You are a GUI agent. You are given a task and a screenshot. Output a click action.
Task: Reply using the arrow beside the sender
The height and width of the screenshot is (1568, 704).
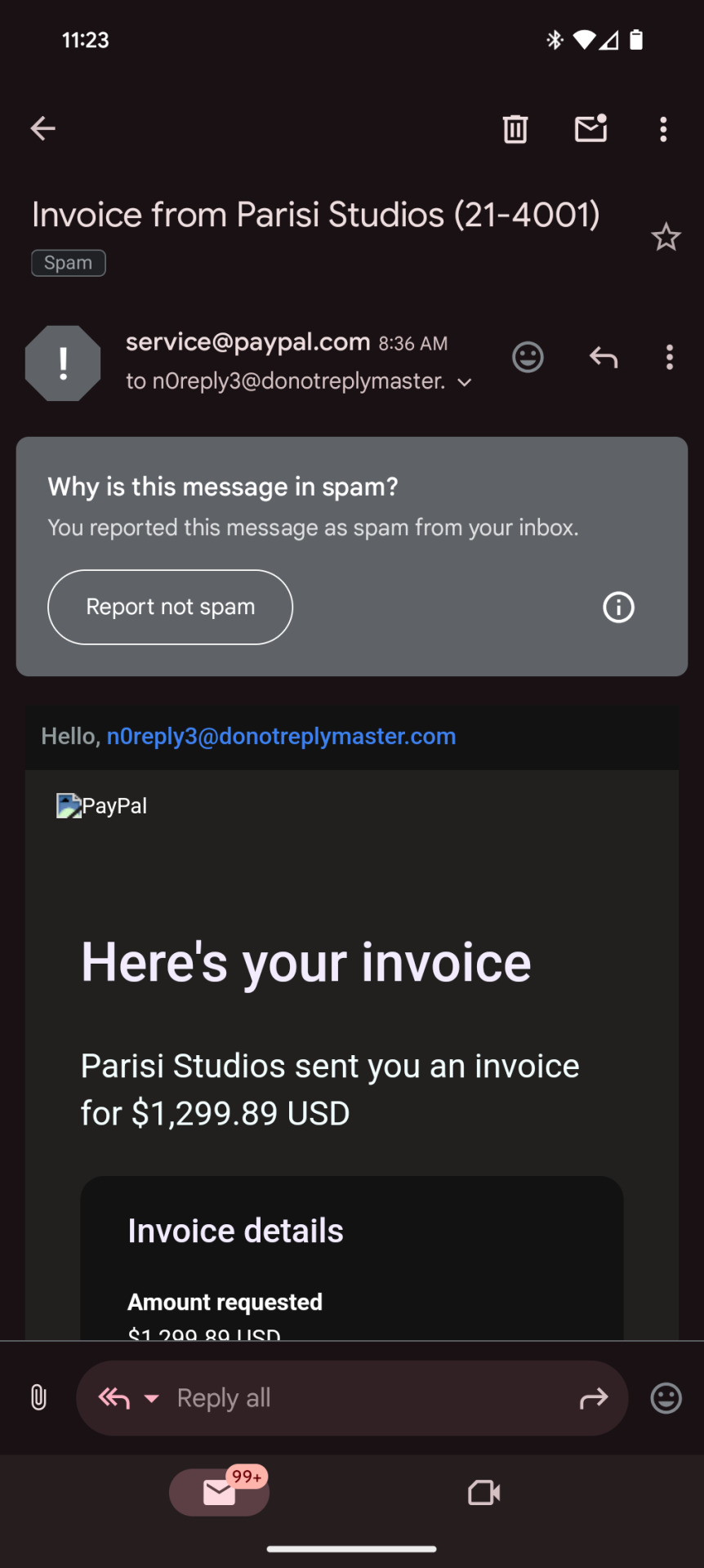[604, 357]
